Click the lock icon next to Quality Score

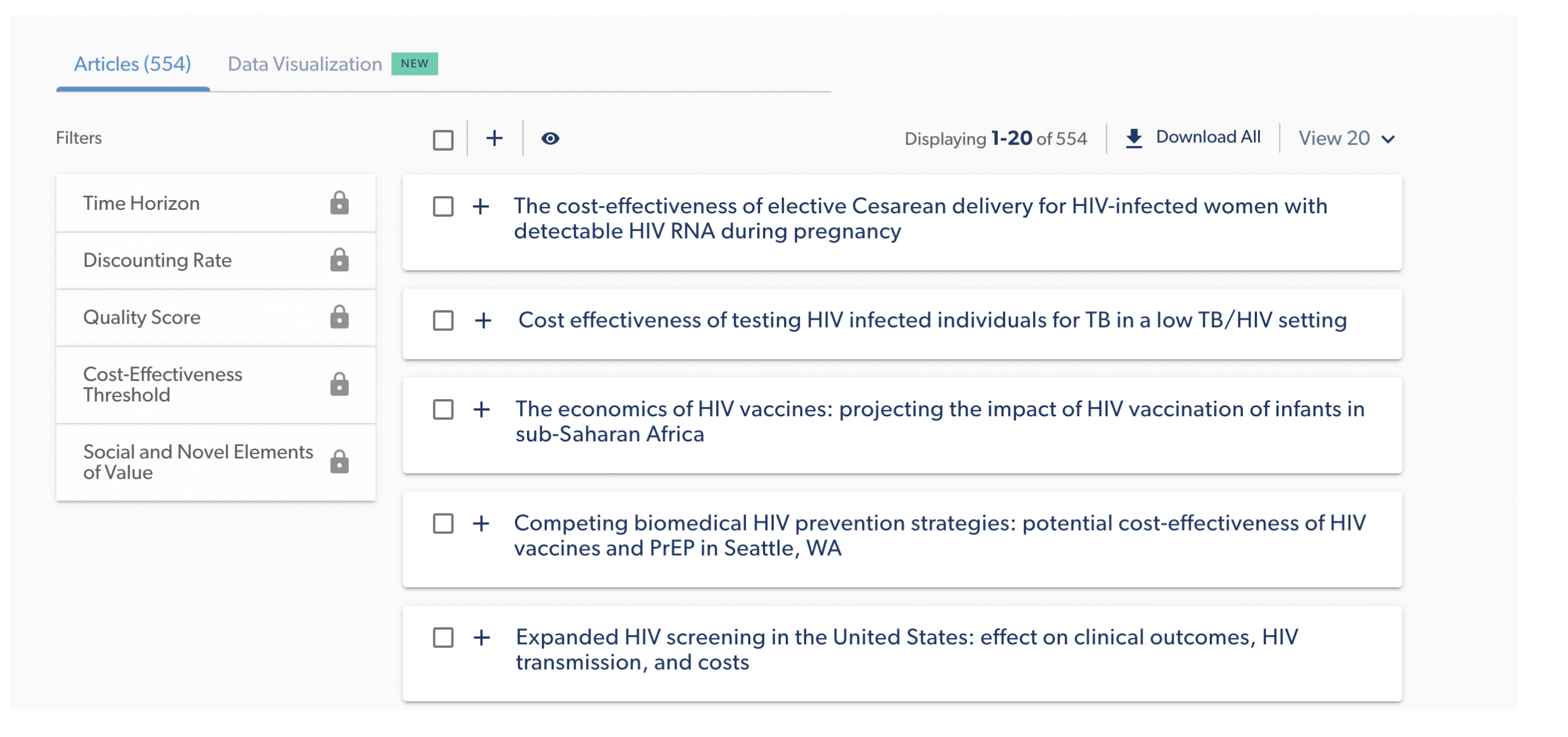339,317
